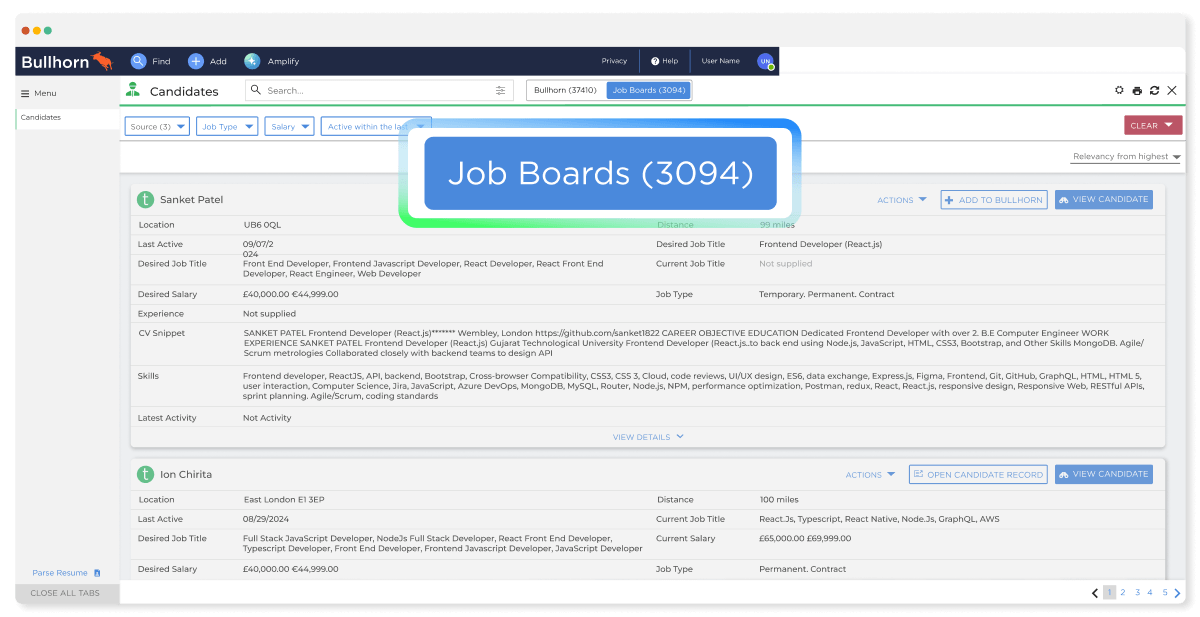The width and height of the screenshot is (1200, 617).
Task: Click location East London E1 3EP
Action: coord(283,499)
